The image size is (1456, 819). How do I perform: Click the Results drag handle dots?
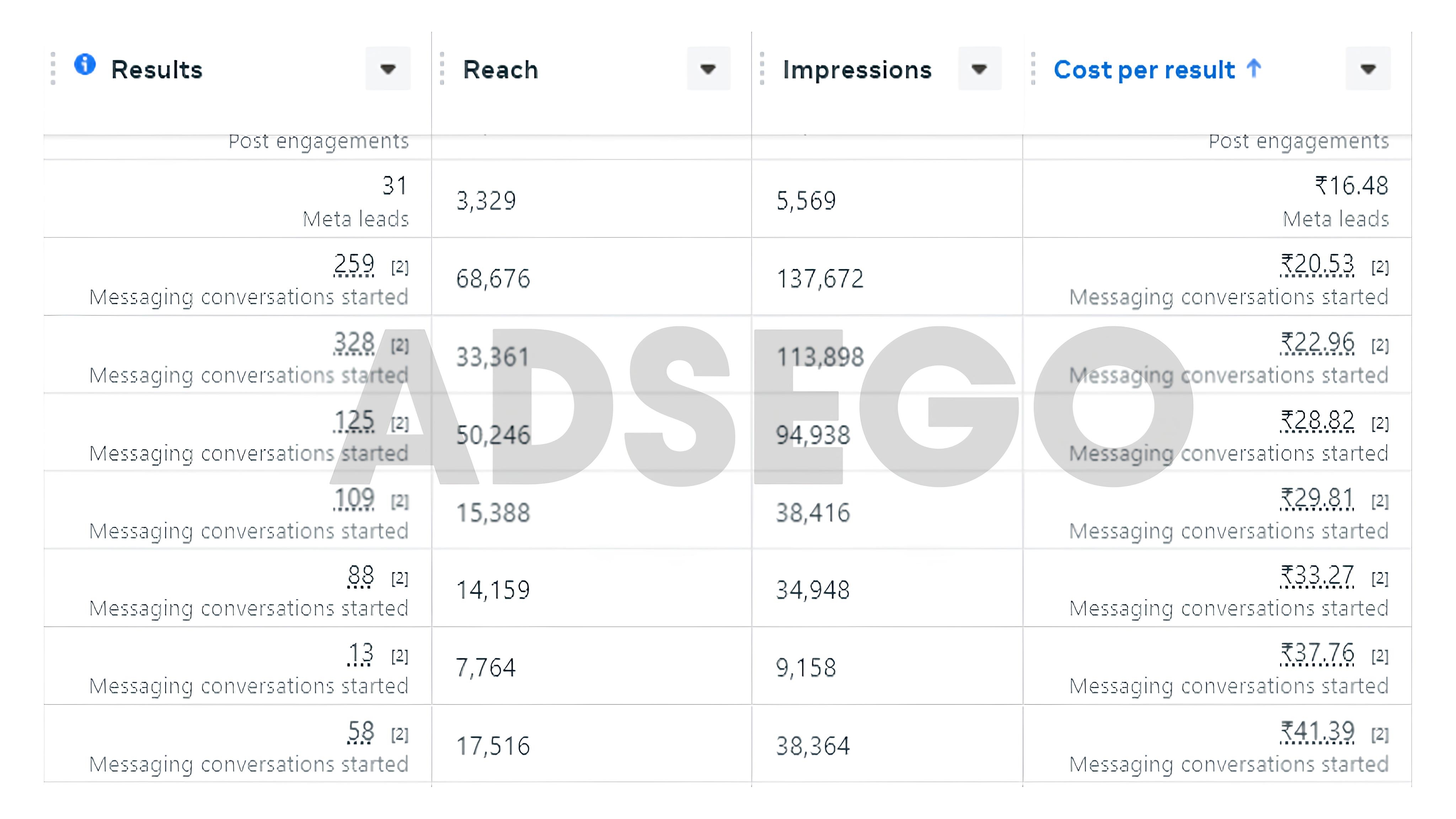[x=53, y=69]
